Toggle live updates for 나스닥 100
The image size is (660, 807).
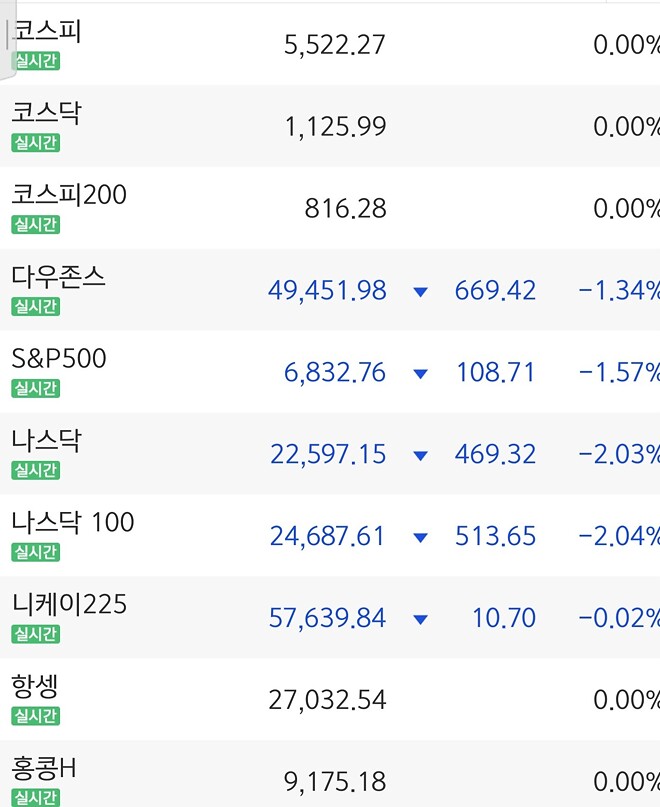click(35, 549)
